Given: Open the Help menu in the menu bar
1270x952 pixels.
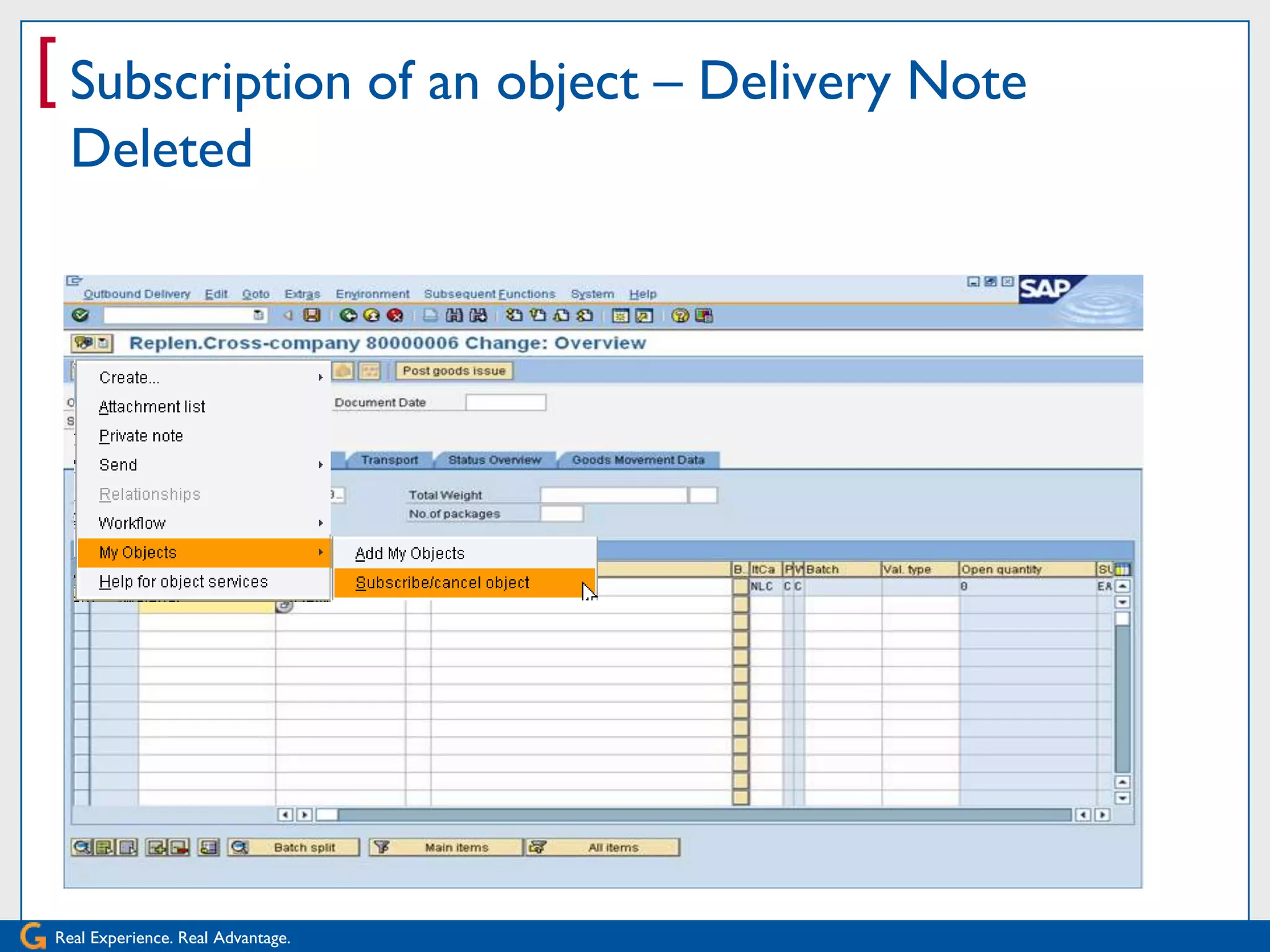Looking at the screenshot, I should click(x=642, y=294).
